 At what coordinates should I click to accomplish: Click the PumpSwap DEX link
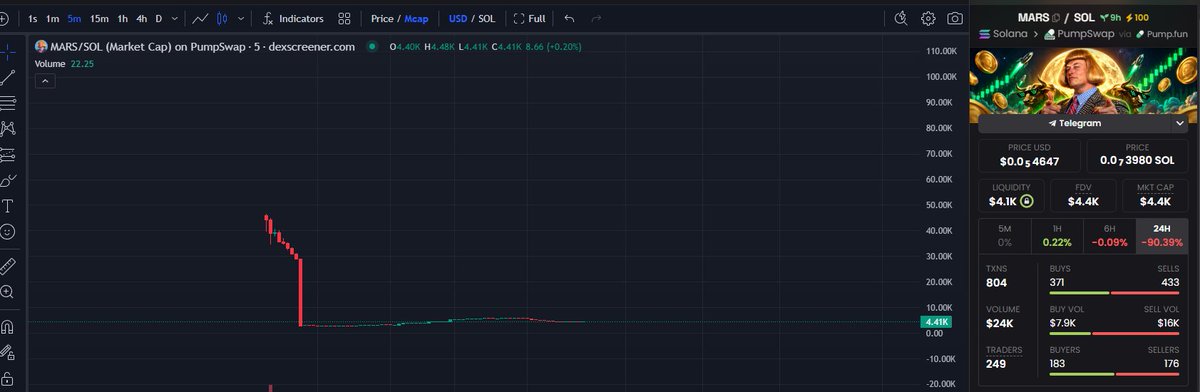click(x=1080, y=34)
